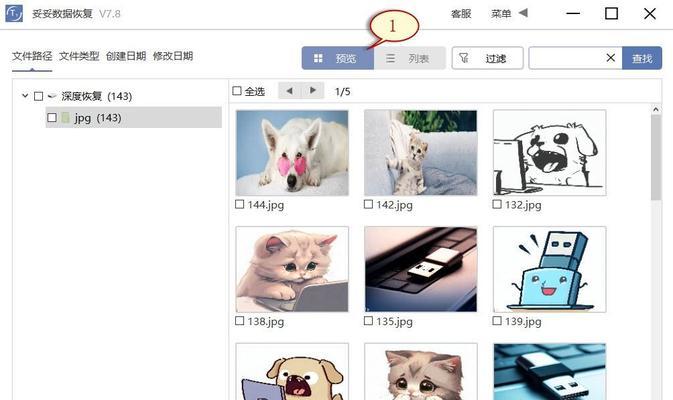Viewport: 673px width, 400px height.
Task: Check the 142.jpg checkbox
Action: 368,204
